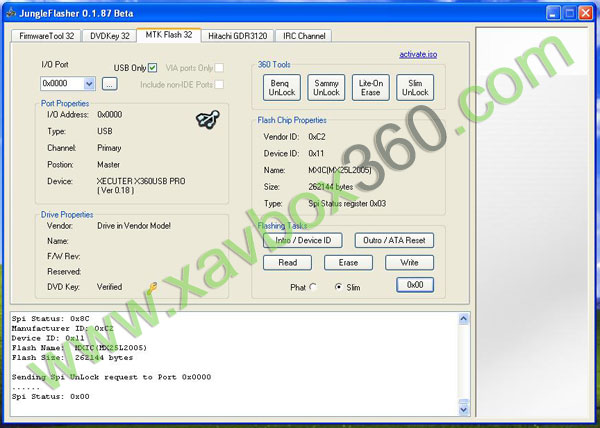Screen dimensions: 600x428
Task: Click the 'XECUTER X360USB PRO' device text
Action: point(141,181)
